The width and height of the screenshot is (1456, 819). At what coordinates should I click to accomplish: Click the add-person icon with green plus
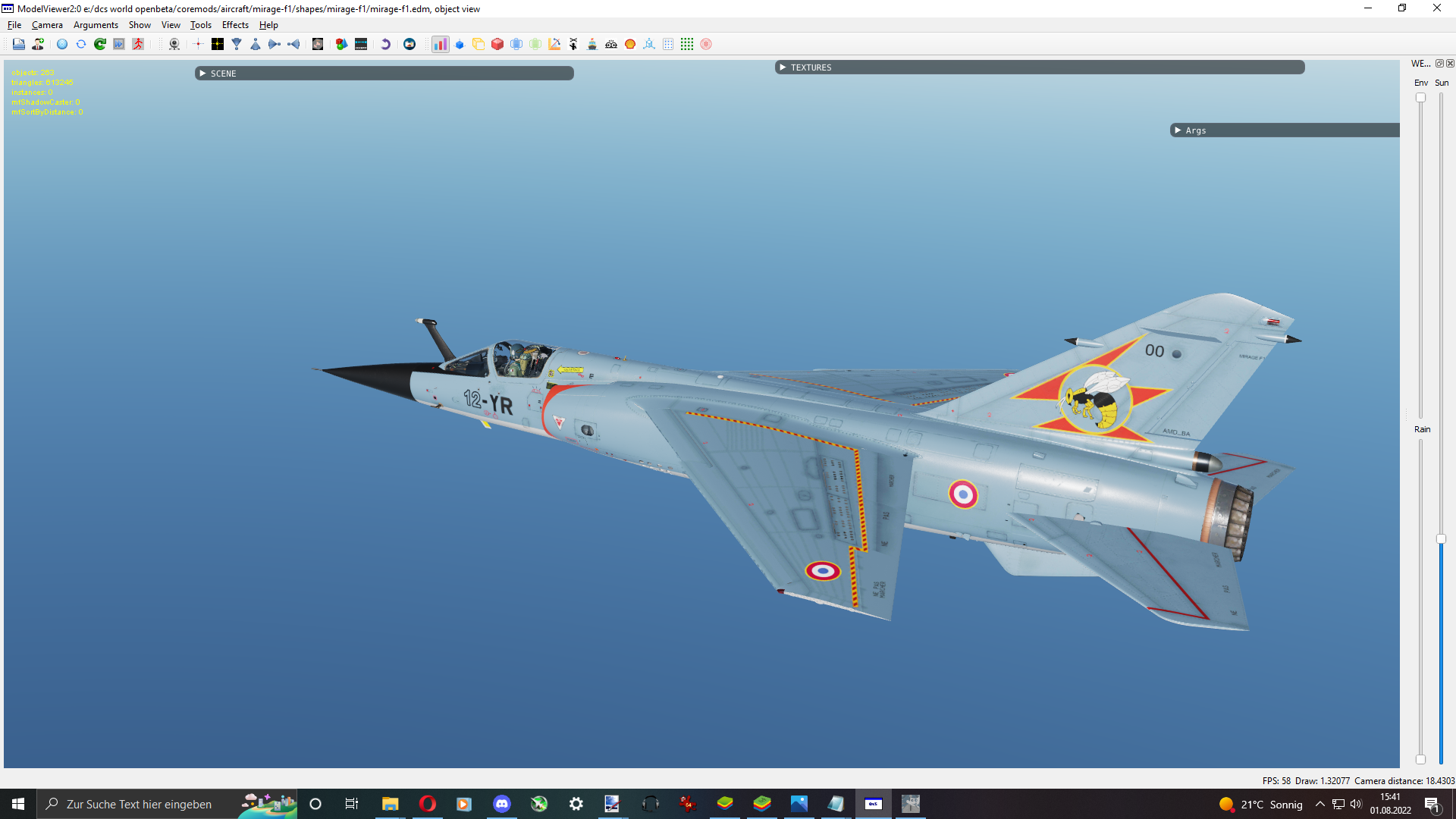[x=38, y=44]
